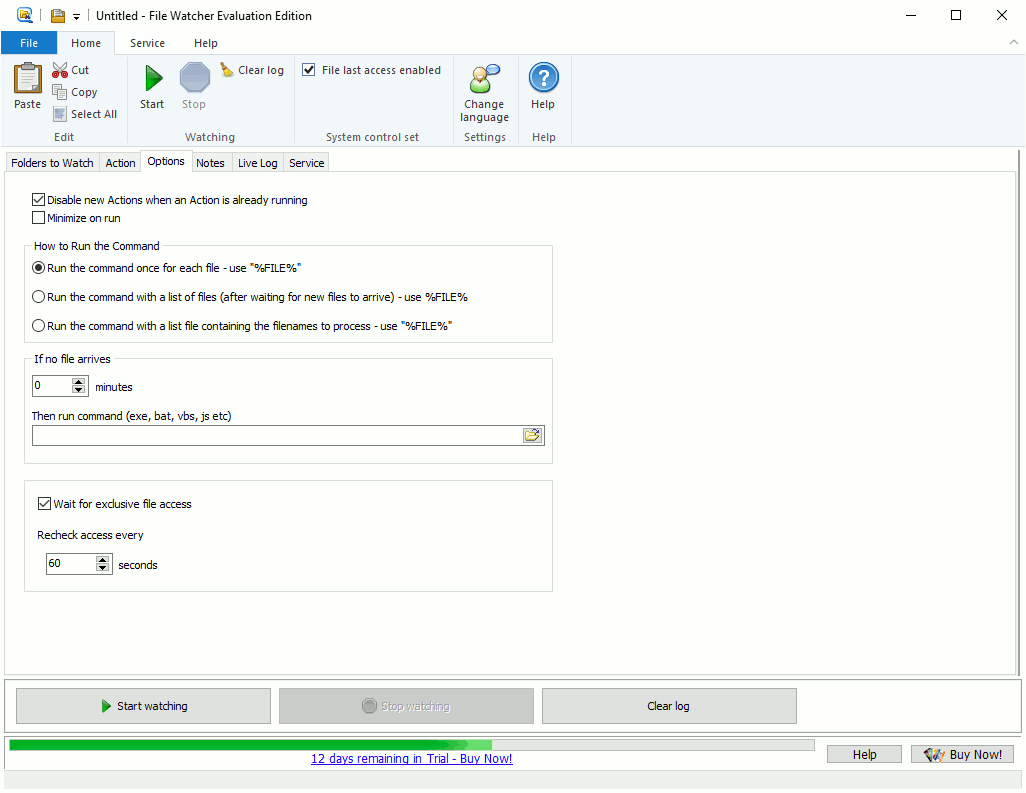
Task: Click the Buy Now! button
Action: (x=961, y=754)
